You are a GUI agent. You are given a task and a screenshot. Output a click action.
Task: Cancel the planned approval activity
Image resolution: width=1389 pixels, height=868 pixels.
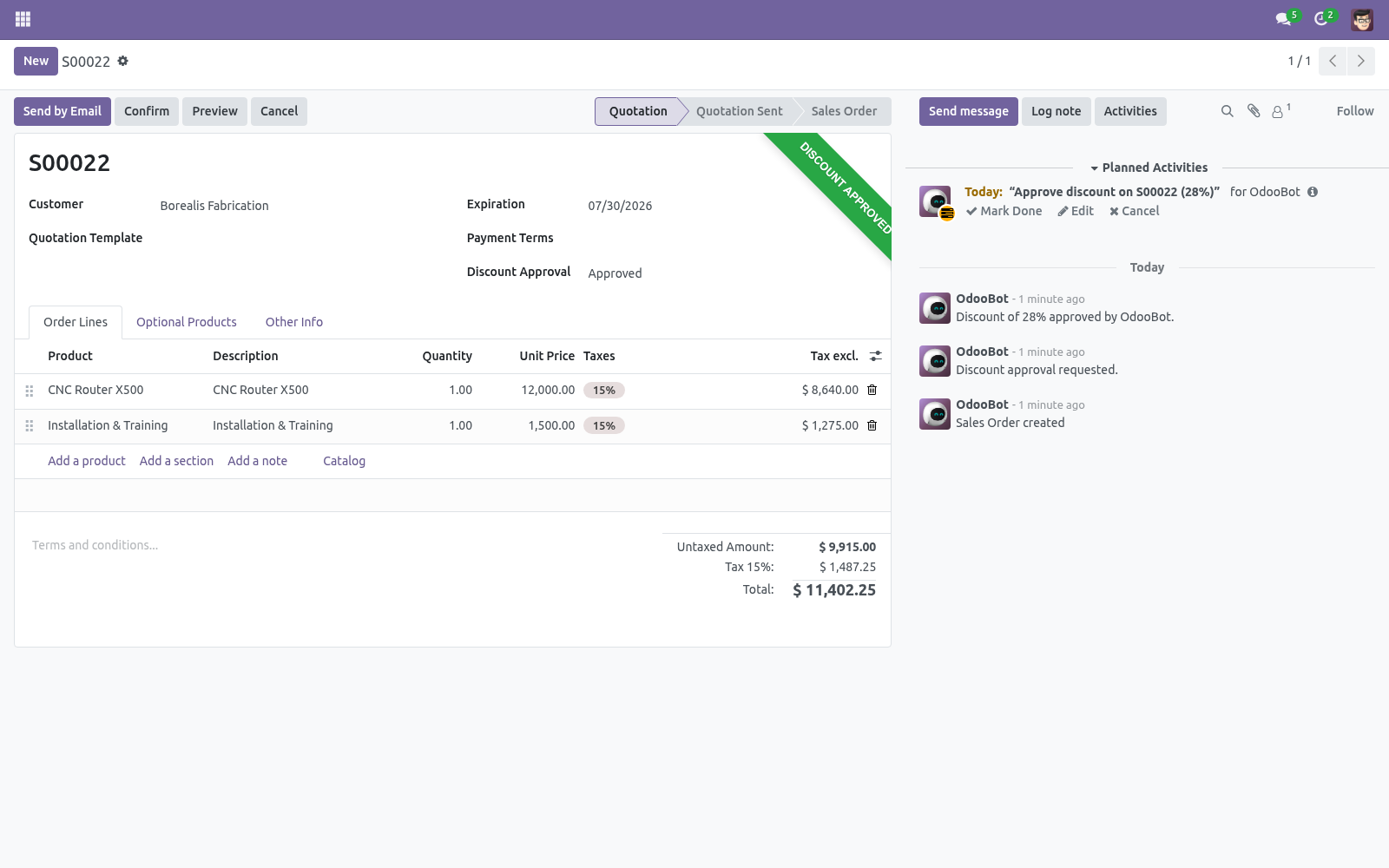(x=1134, y=211)
